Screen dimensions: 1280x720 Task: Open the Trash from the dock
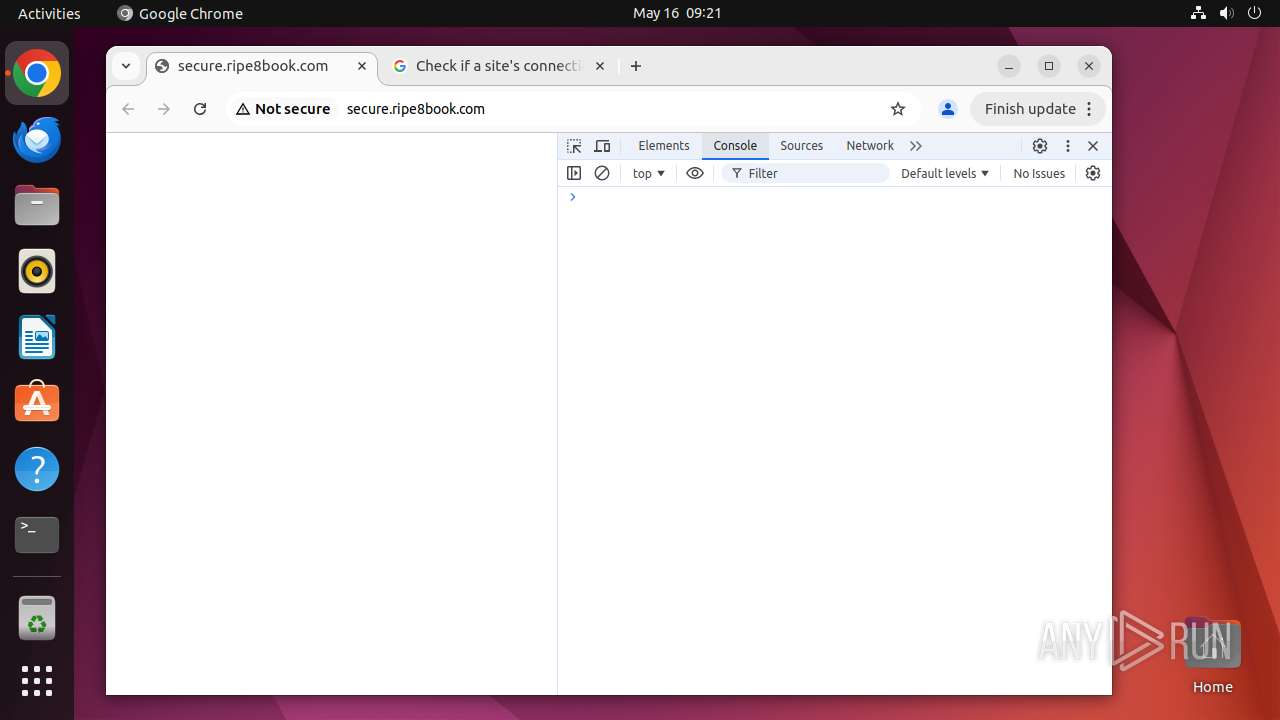(x=37, y=618)
